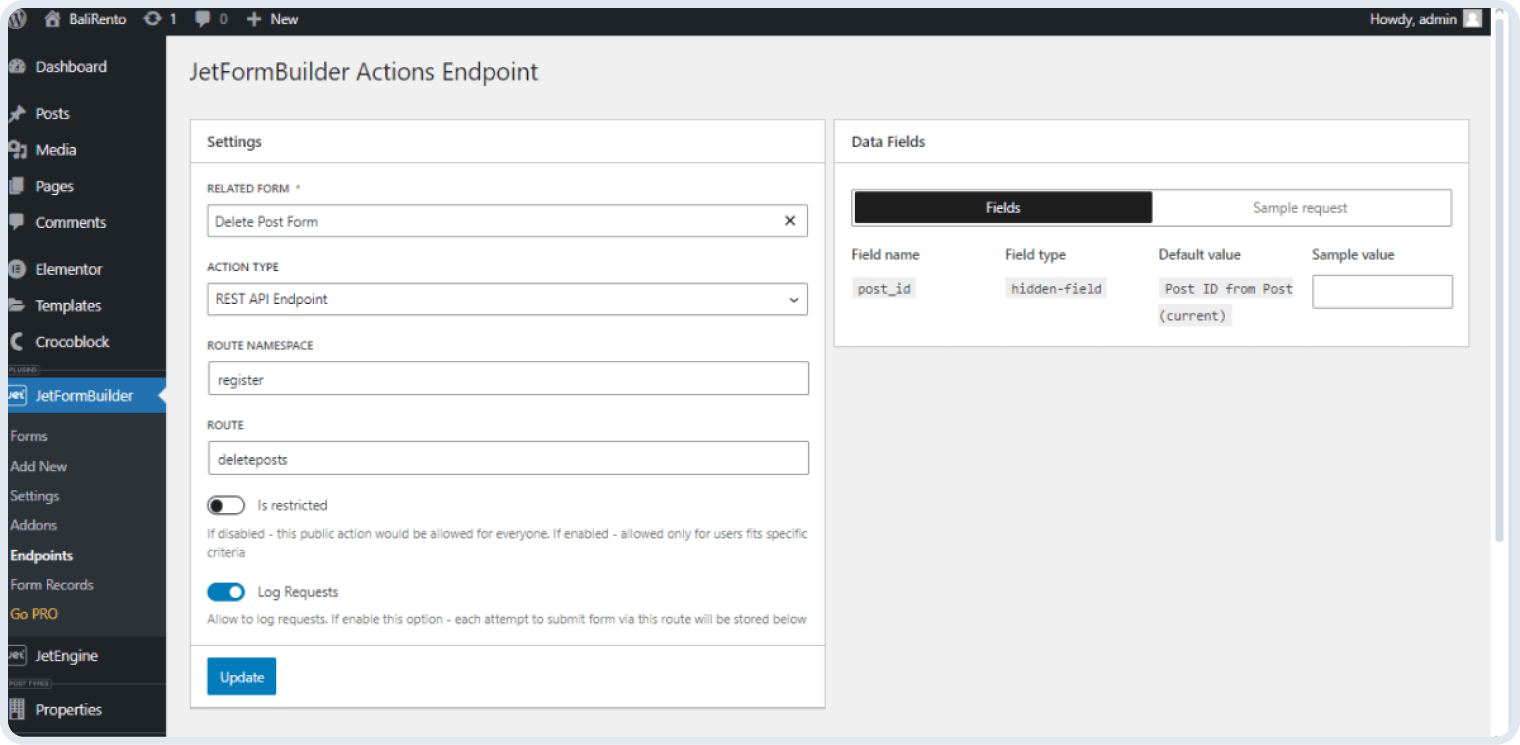Screen dimensions: 1520x745
Task: Visit BaliRento site via home icon
Action: 53,18
